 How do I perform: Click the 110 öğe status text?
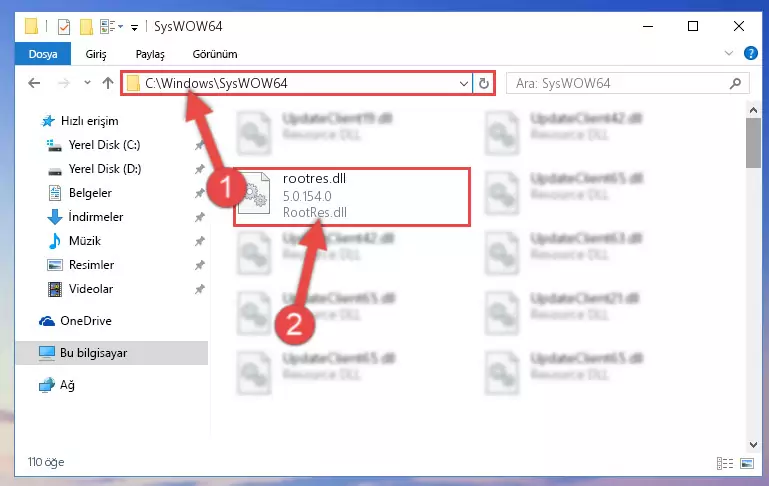[x=46, y=462]
